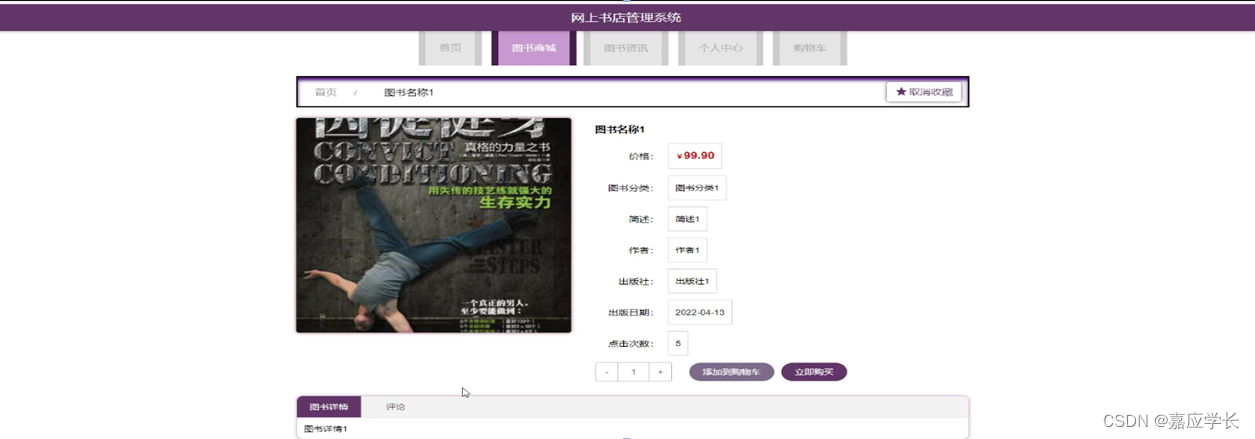Click the 网上书店管理系统 header title
Viewport: 1255px width, 439px height.
[x=626, y=17]
